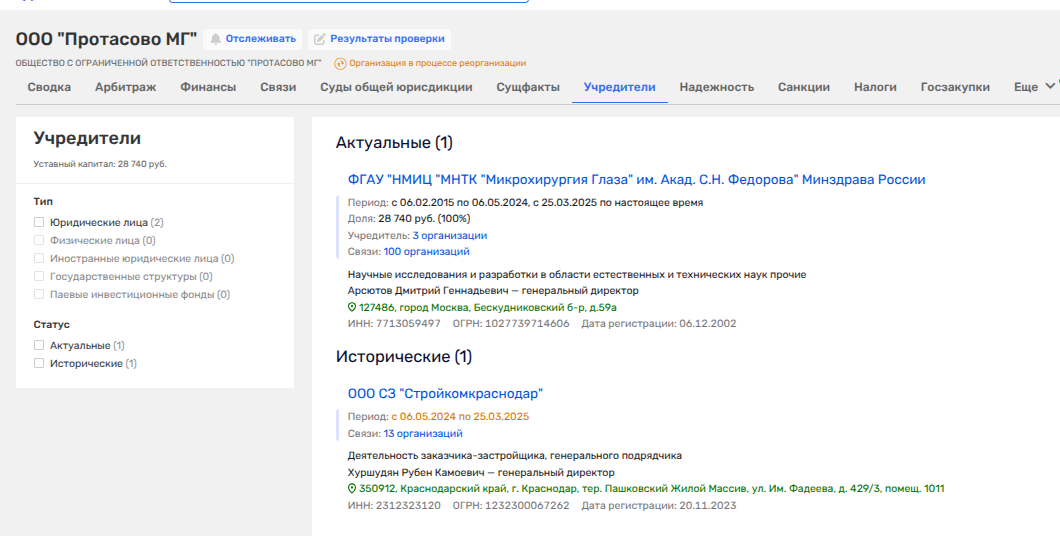Toggle Государственные структуры checkbox
This screenshot has height=536, width=1060.
point(39,276)
